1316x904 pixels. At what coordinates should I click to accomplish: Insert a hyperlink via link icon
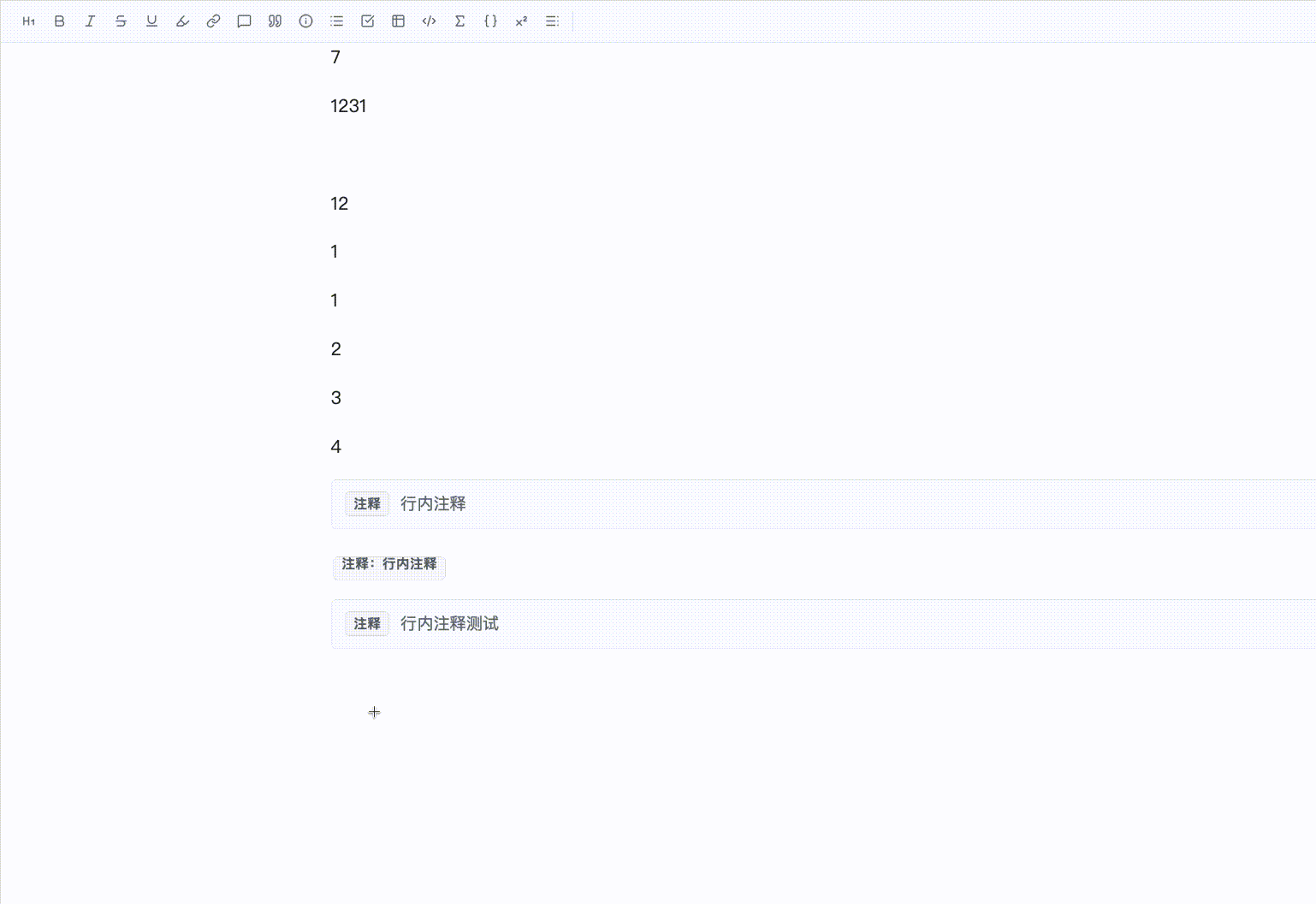point(213,21)
